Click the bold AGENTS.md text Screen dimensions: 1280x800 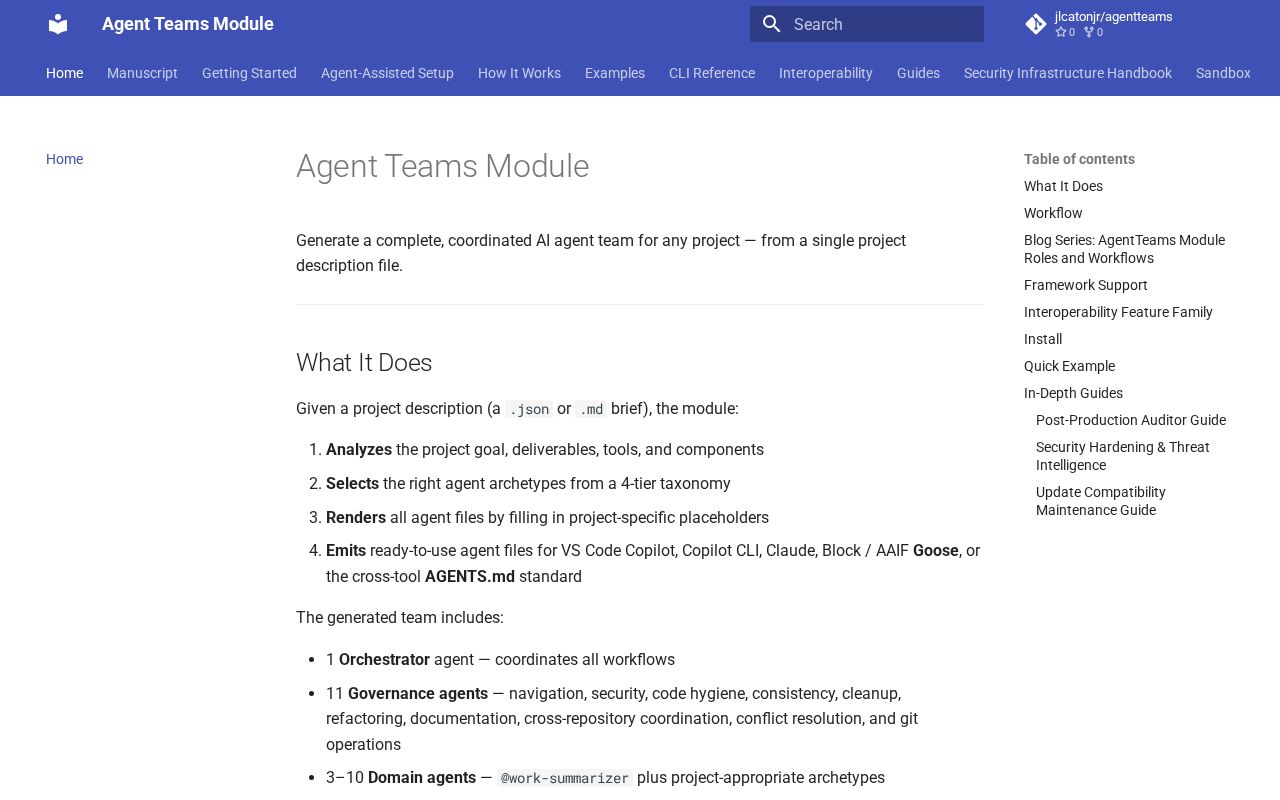point(470,576)
